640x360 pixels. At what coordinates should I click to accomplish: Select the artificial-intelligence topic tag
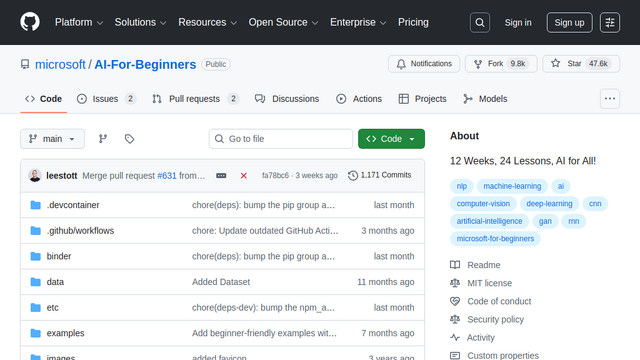(489, 221)
